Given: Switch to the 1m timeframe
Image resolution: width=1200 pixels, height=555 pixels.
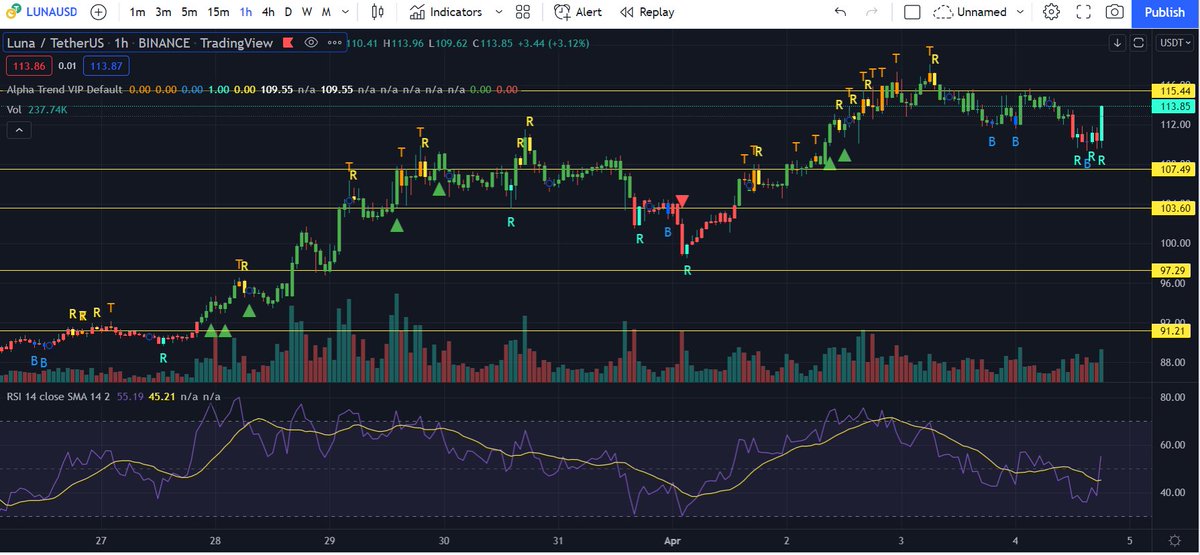Looking at the screenshot, I should pos(137,12).
